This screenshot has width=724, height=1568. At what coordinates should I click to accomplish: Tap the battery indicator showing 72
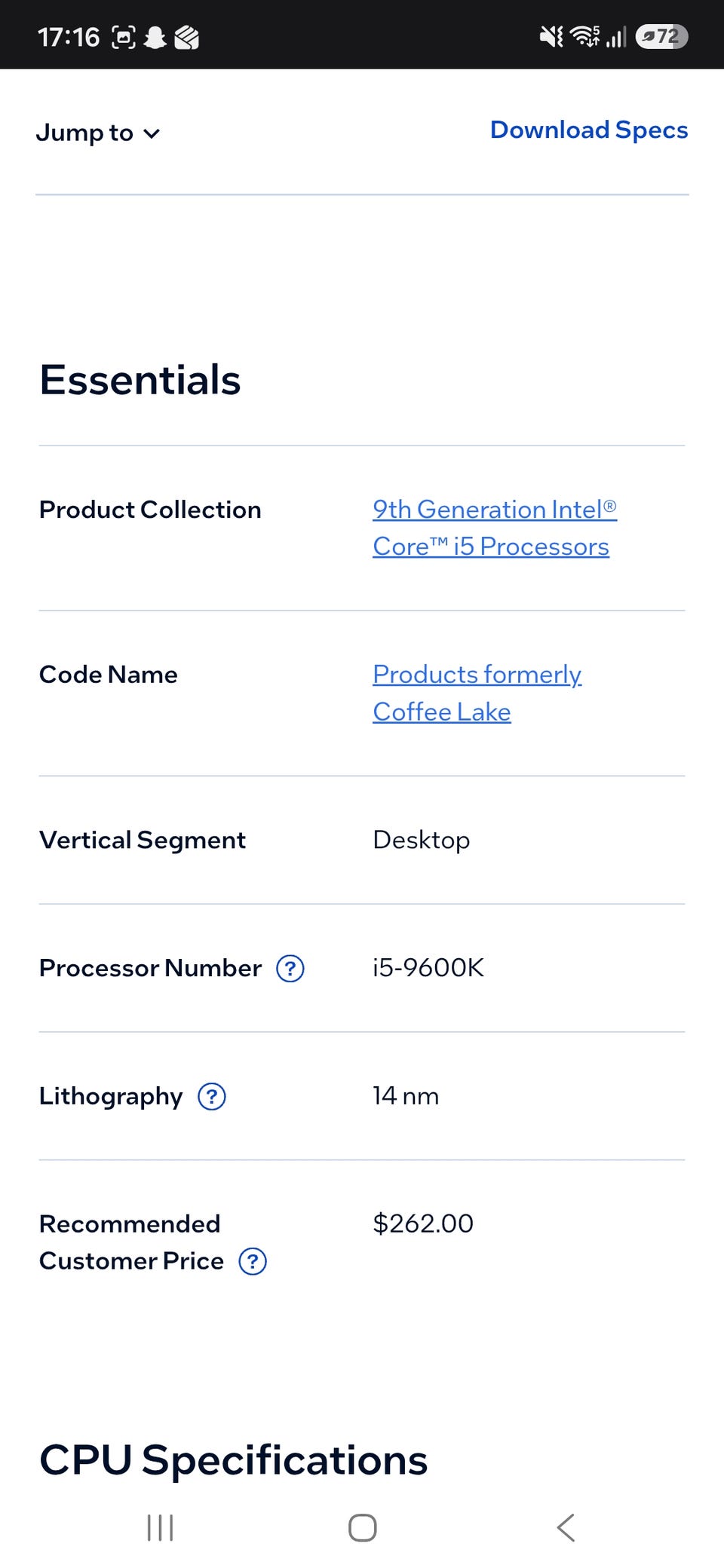coord(661,36)
